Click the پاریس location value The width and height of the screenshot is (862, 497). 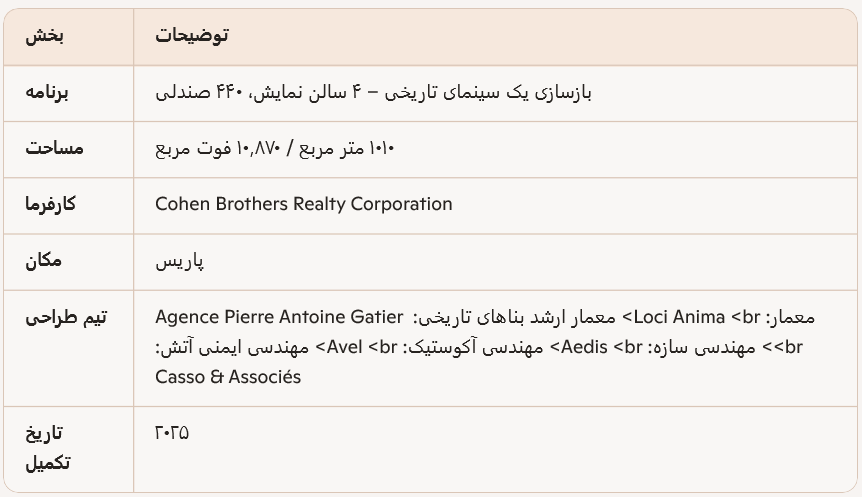click(x=180, y=262)
